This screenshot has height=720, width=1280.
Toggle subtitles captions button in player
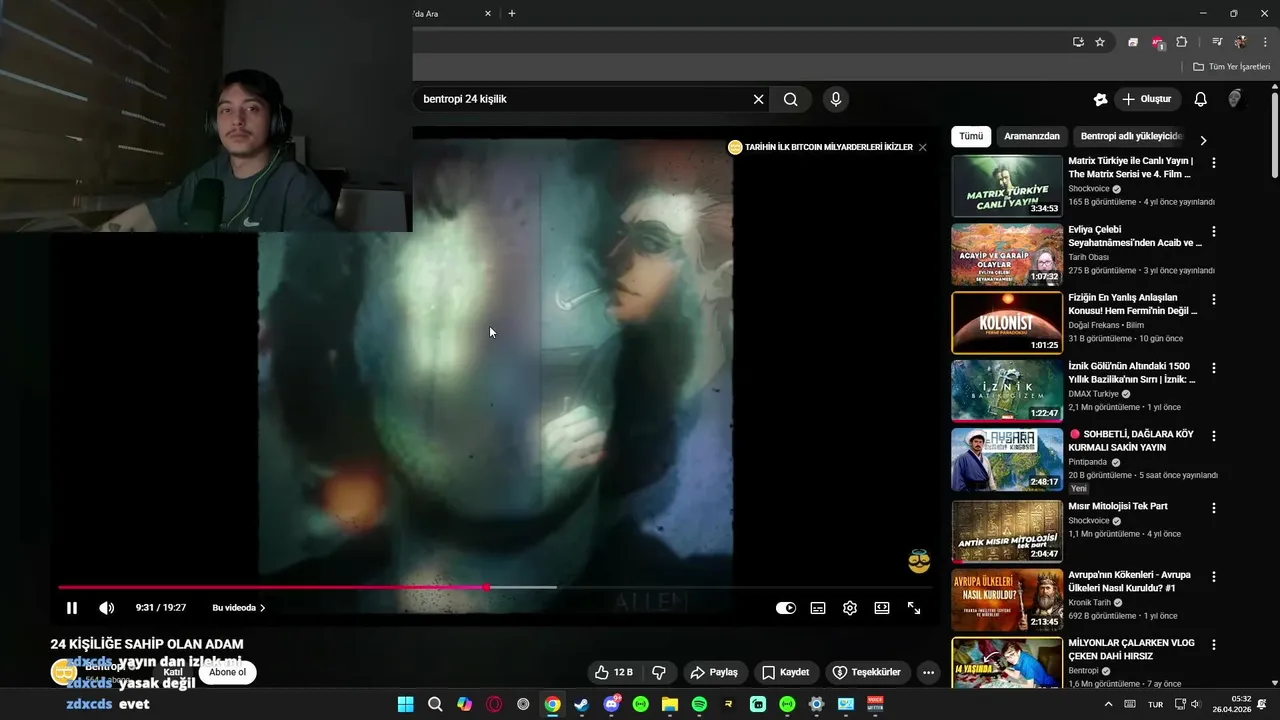(818, 608)
